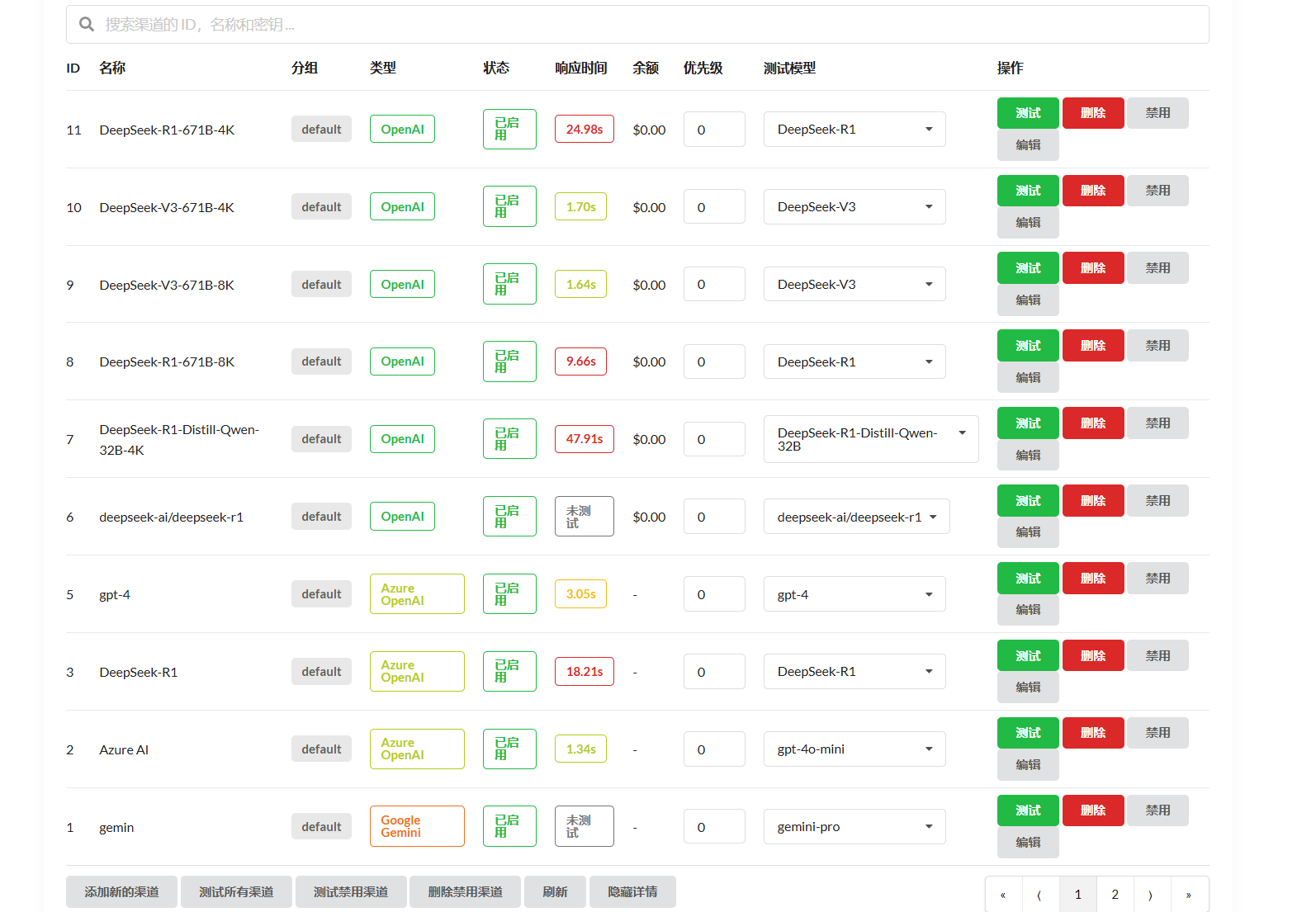Click 已启用 status for DeepSeek-R1-671B-4K
The width and height of the screenshot is (1316, 912).
[x=509, y=129]
